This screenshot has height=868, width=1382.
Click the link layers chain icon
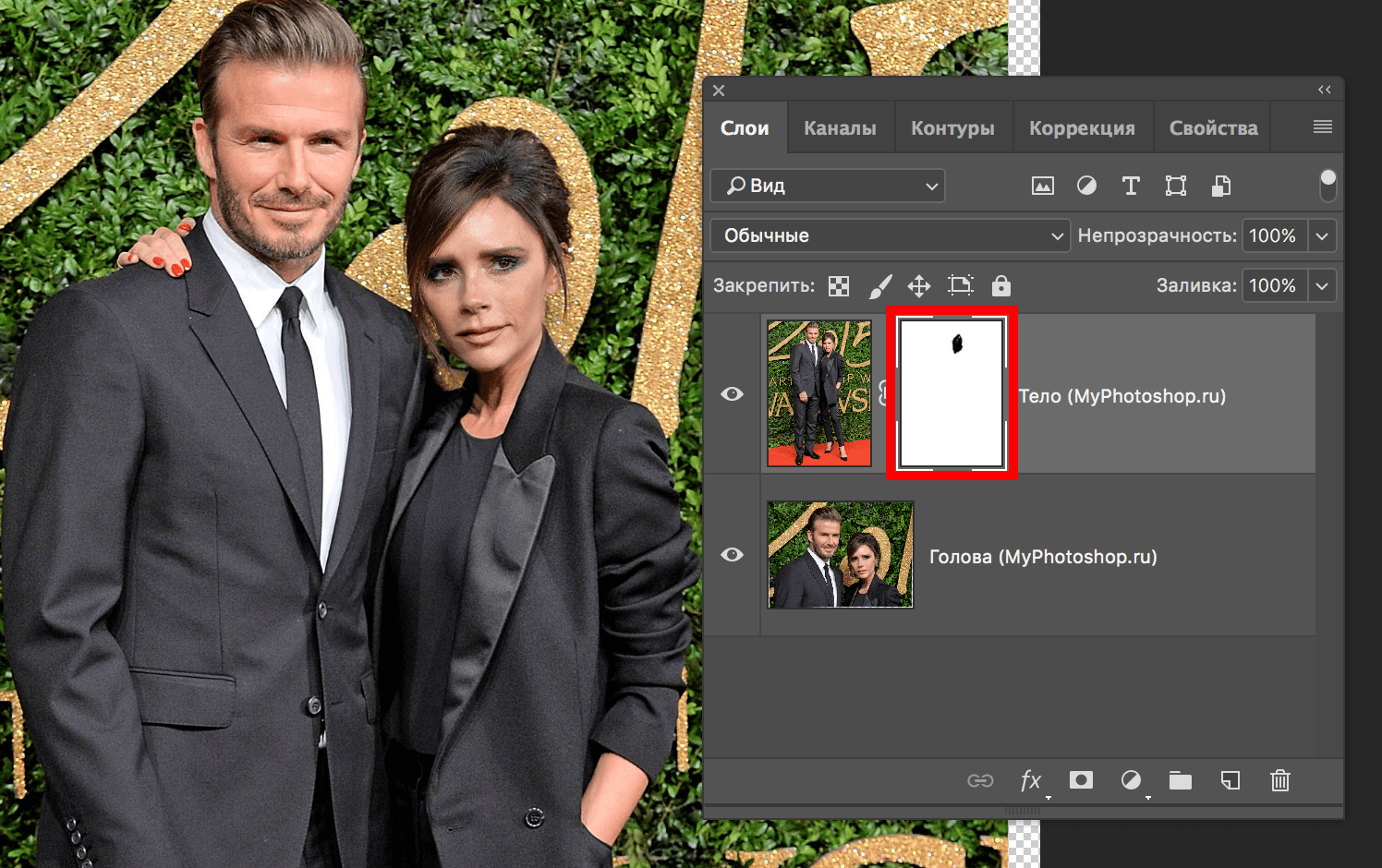[x=981, y=780]
